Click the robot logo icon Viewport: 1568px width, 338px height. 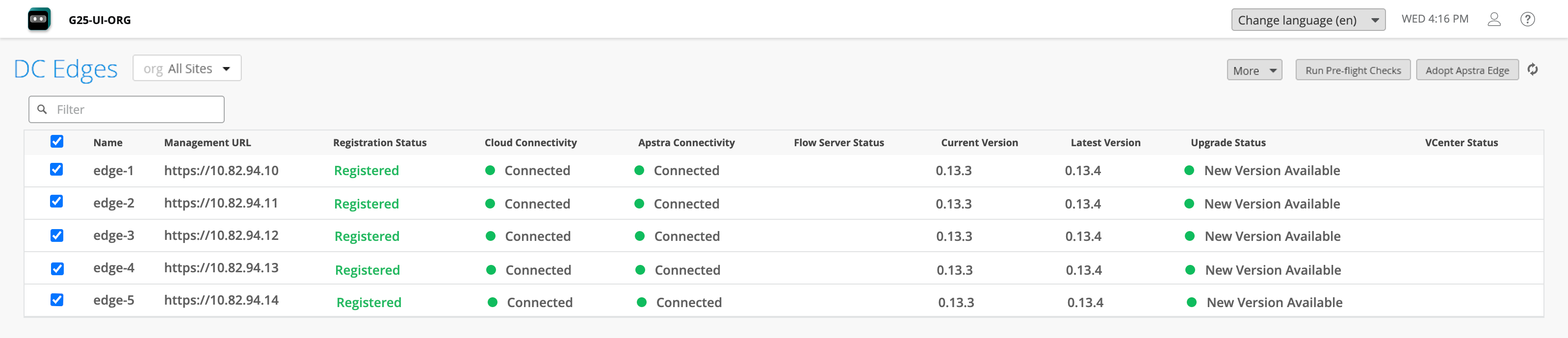[x=39, y=20]
